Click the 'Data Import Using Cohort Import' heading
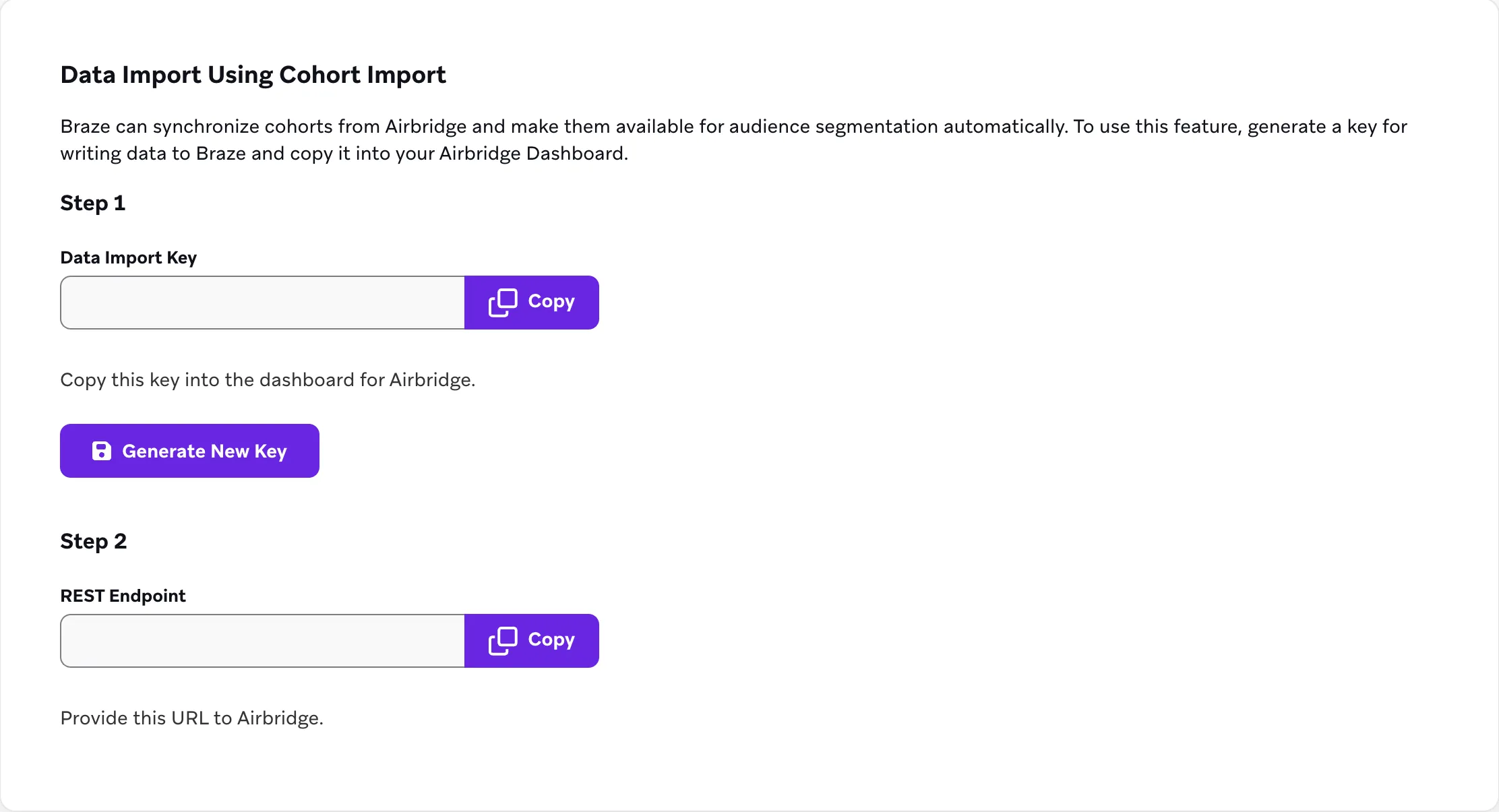 [x=253, y=75]
